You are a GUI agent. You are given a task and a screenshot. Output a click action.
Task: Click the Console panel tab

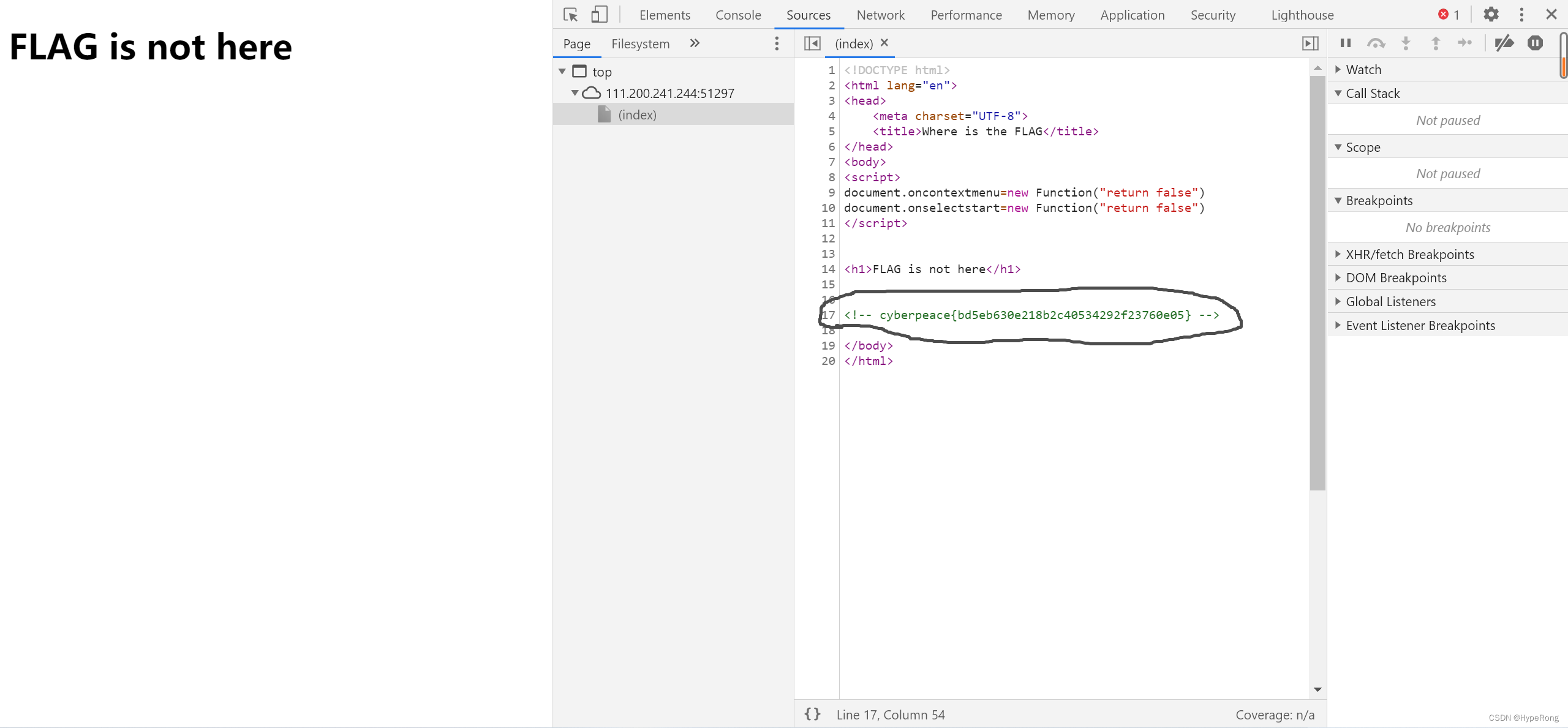(738, 15)
